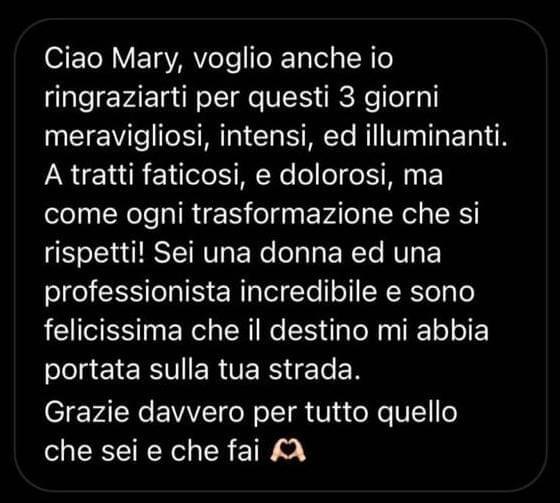Viewport: 560px width, 503px height.
Task: Click the word Grazie
Action: coord(86,413)
